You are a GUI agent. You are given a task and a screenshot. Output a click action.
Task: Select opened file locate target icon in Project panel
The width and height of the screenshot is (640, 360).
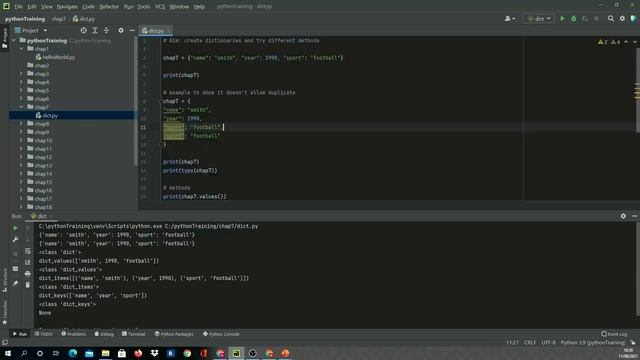point(83,31)
